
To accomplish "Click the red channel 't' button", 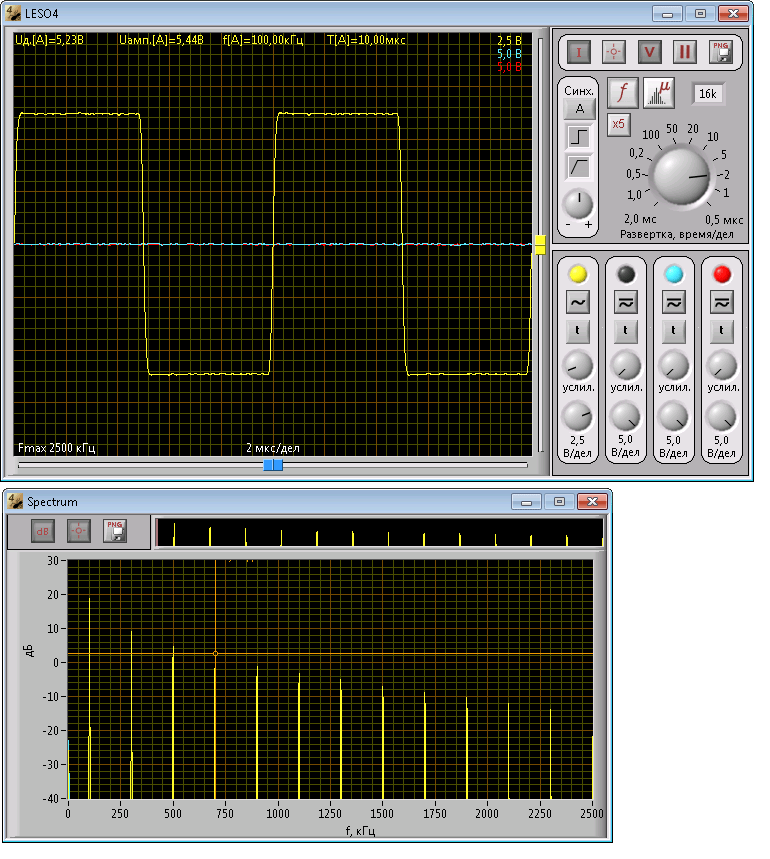I will [722, 331].
